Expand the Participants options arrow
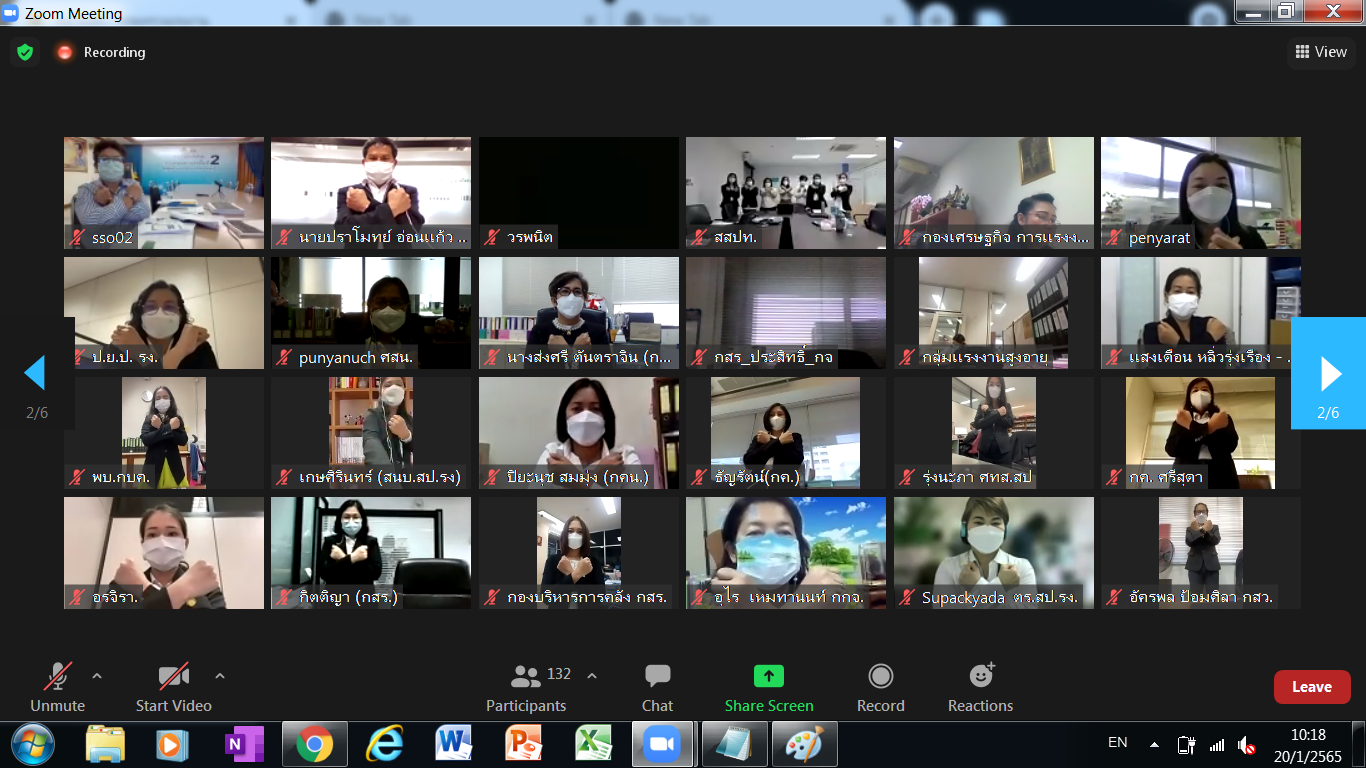1366x768 pixels. pyautogui.click(x=592, y=676)
